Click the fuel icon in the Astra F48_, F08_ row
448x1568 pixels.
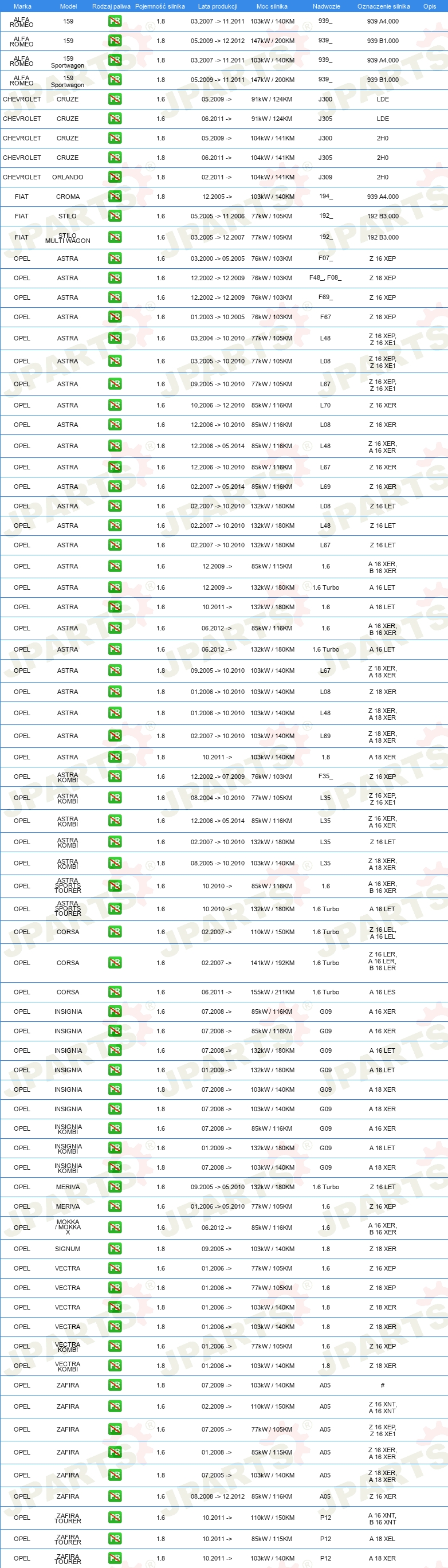(x=115, y=278)
